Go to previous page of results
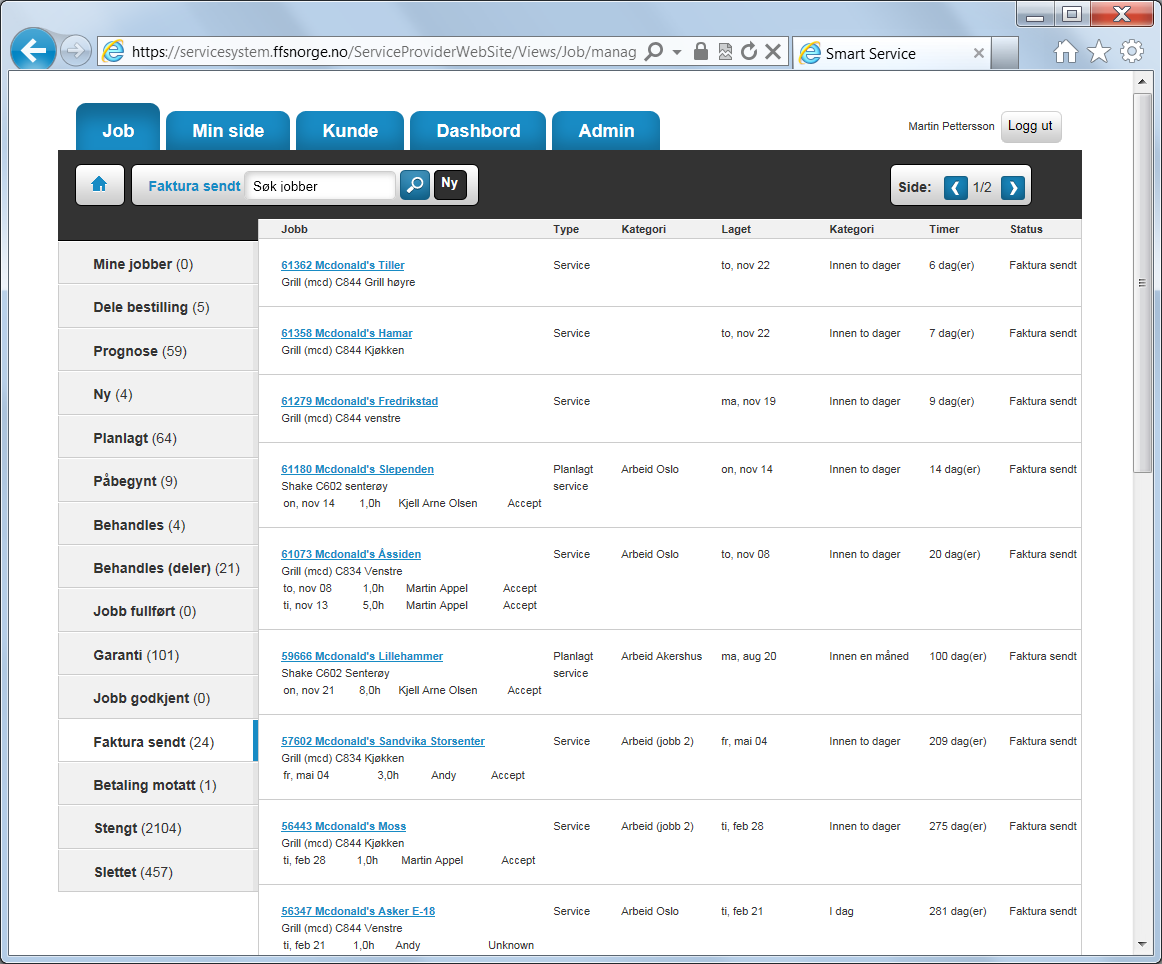This screenshot has width=1162, height=964. point(955,187)
